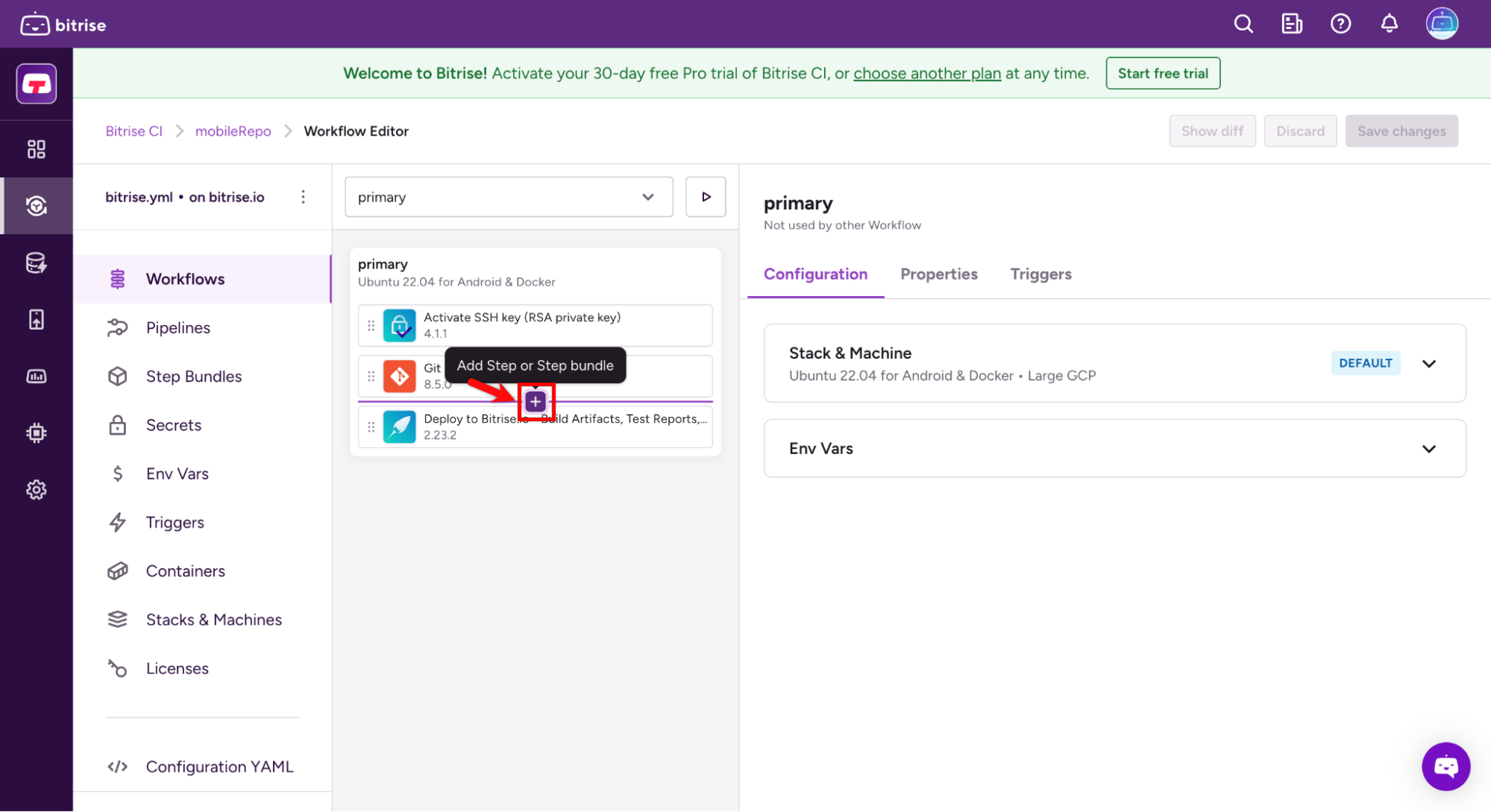This screenshot has height=812, width=1491.
Task: Open the build cache database icon
Action: point(37,262)
